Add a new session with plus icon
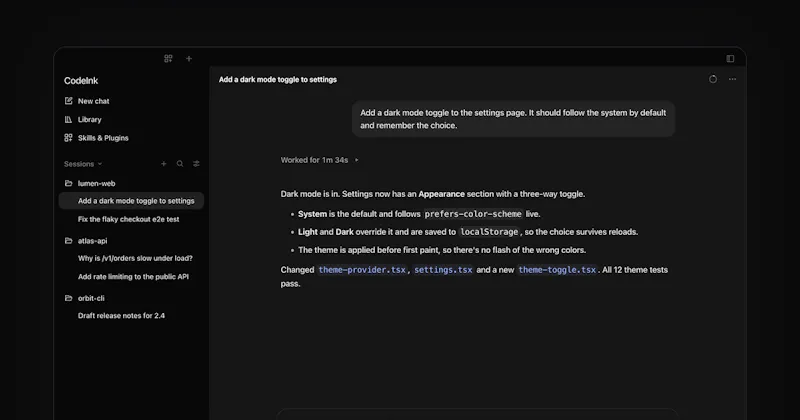 coord(164,164)
